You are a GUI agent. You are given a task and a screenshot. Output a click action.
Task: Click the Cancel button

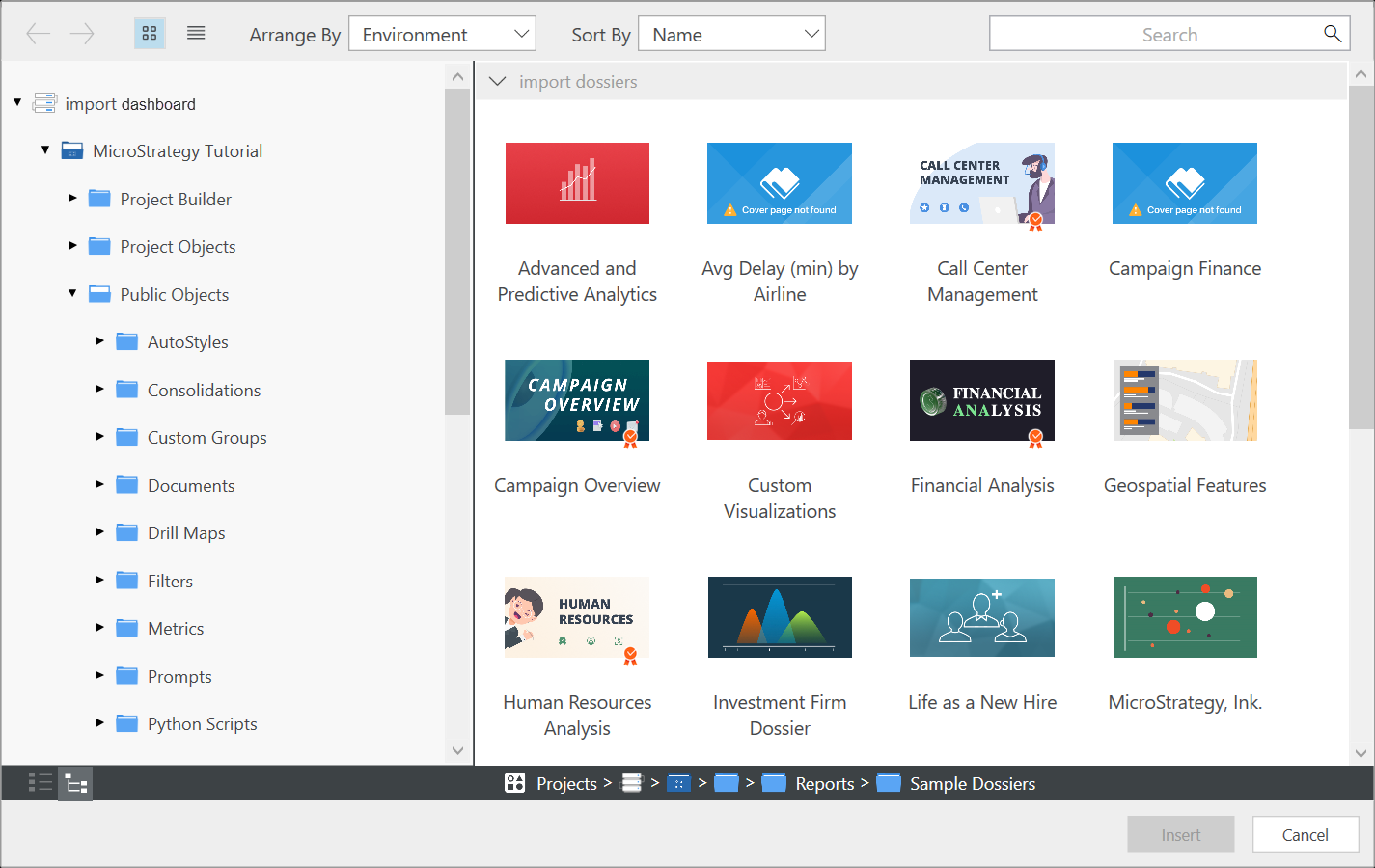1305,834
